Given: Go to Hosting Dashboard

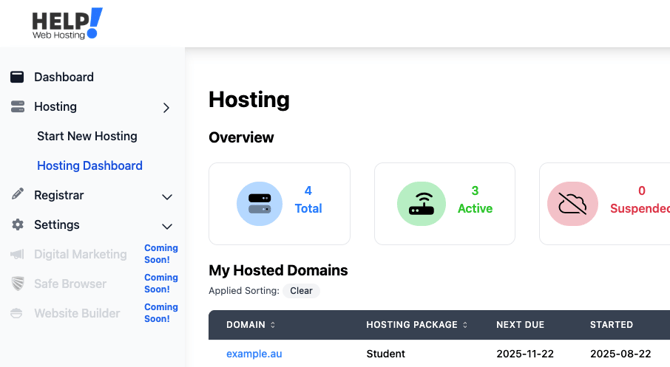Looking at the screenshot, I should [90, 165].
